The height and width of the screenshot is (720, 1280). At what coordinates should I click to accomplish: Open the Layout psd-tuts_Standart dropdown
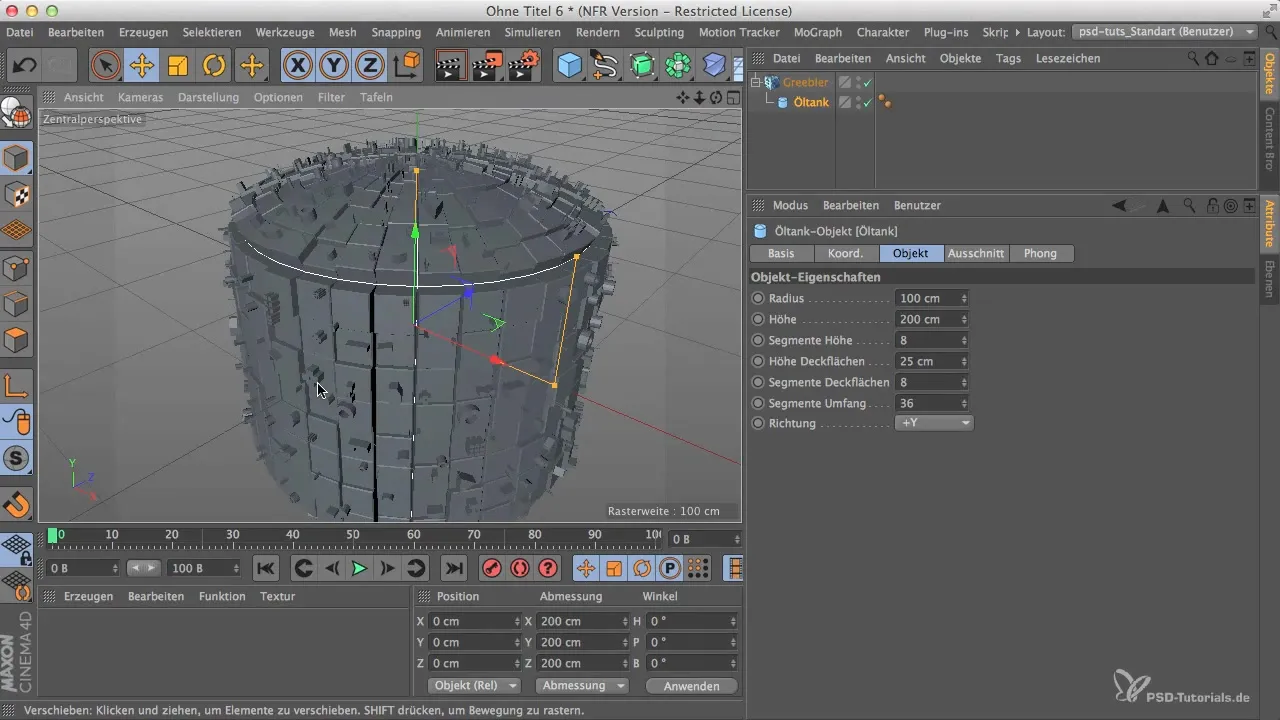pos(1165,32)
